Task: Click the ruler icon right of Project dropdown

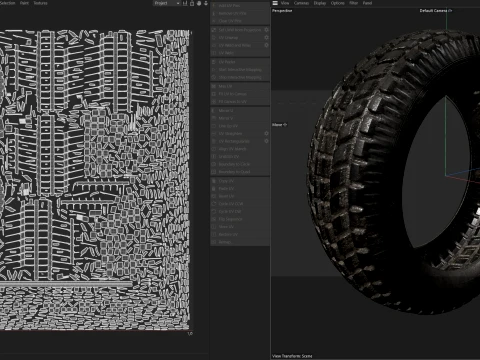Action: (185, 3)
